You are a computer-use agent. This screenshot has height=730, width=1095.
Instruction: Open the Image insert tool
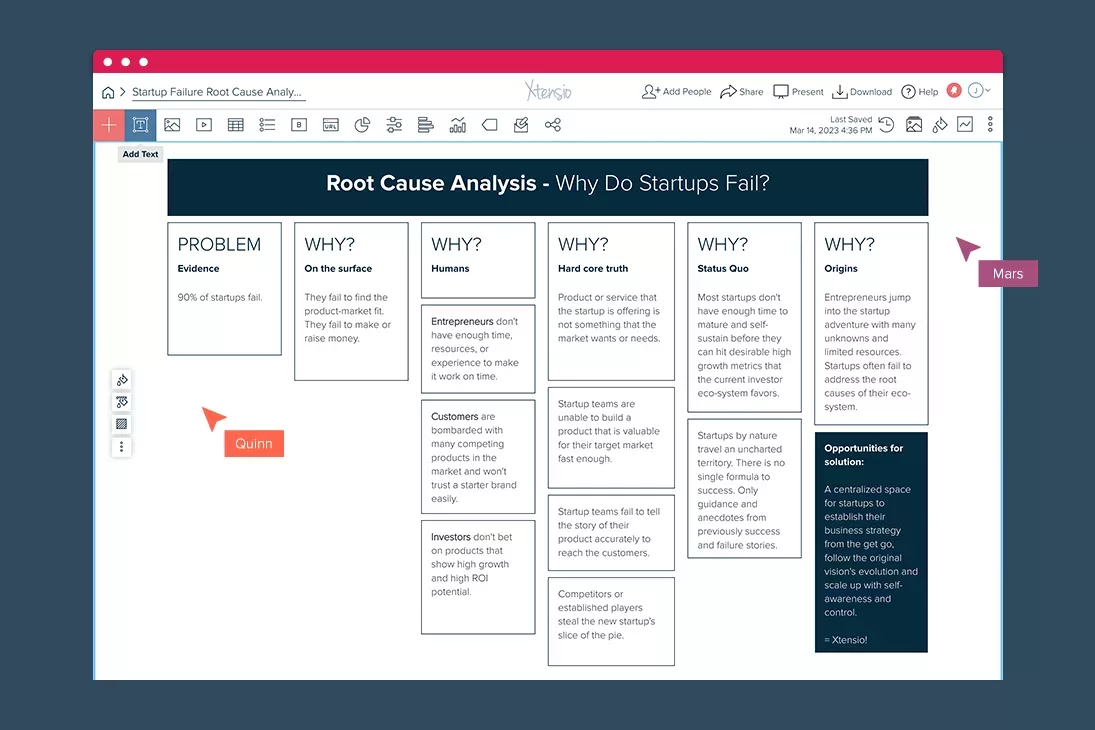[172, 124]
